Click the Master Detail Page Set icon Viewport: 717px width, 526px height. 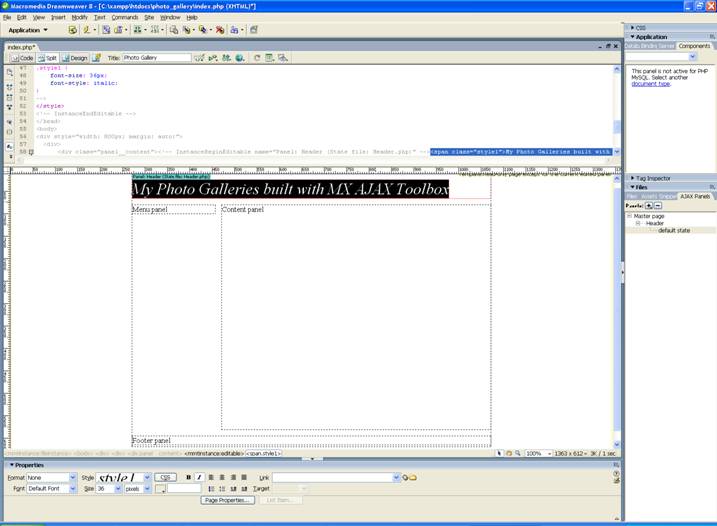pos(174,30)
